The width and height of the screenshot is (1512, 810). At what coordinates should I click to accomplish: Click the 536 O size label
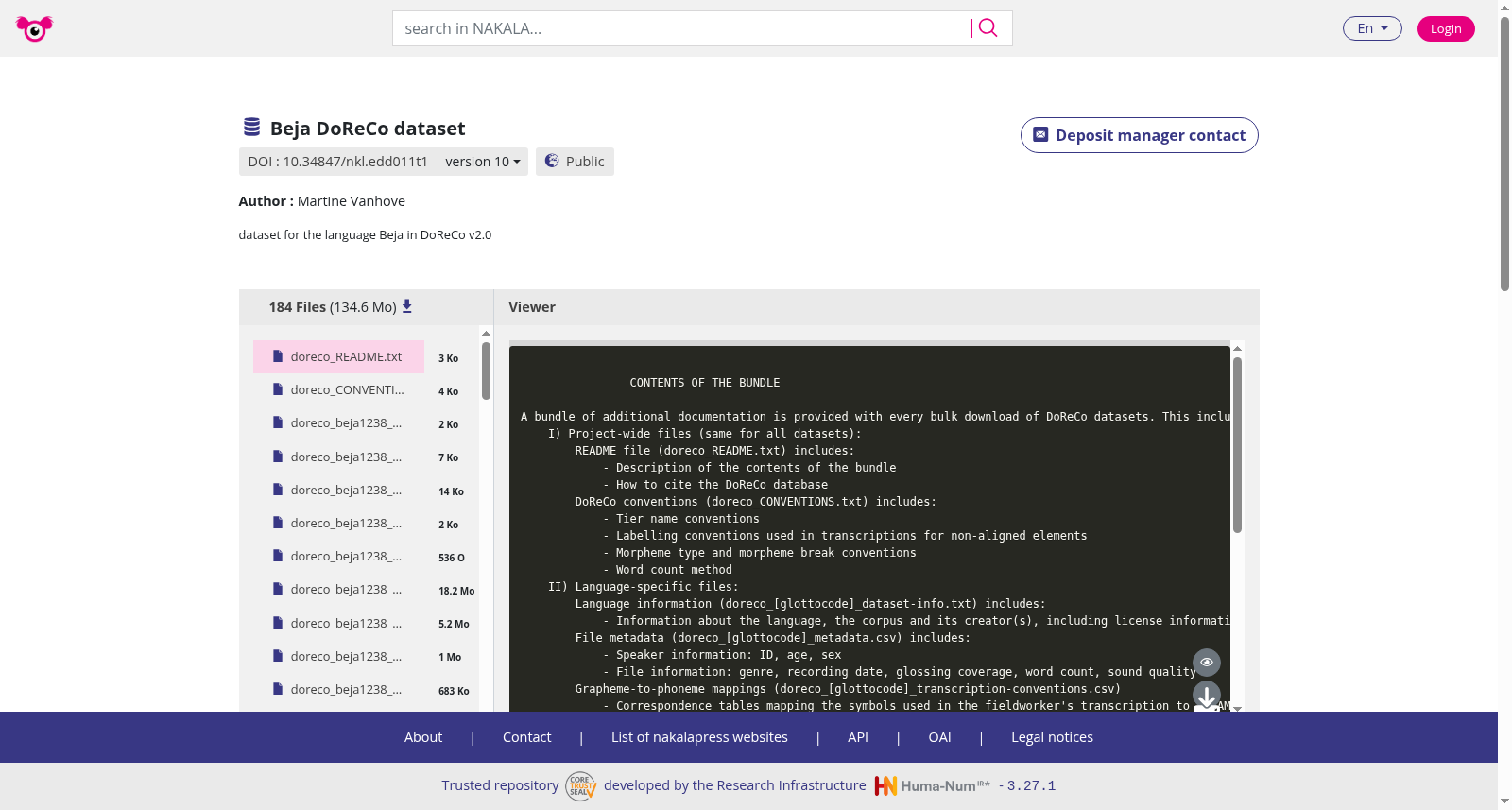452,558
